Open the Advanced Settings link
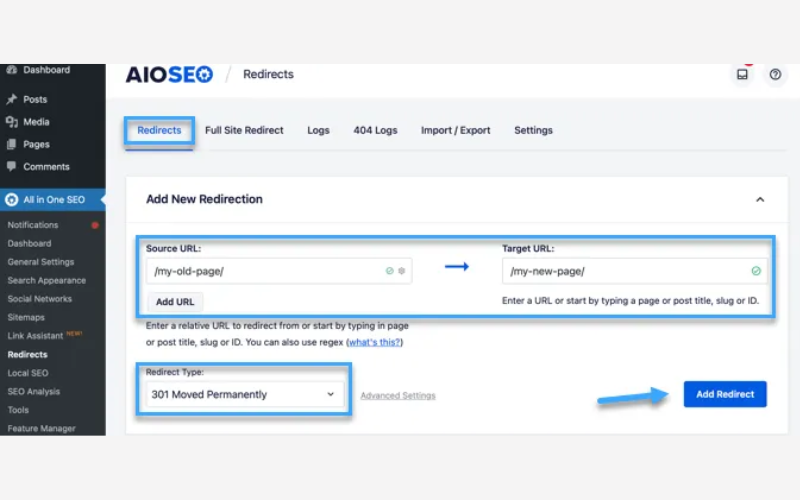 (398, 395)
